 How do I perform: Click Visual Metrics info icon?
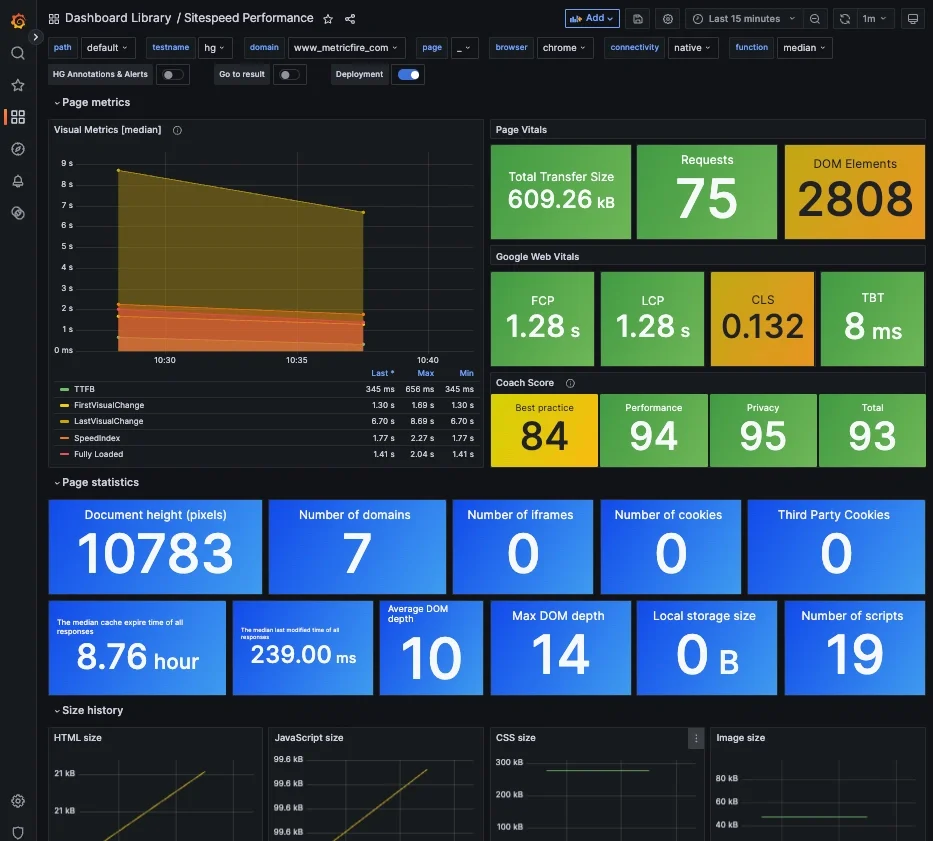(x=177, y=130)
